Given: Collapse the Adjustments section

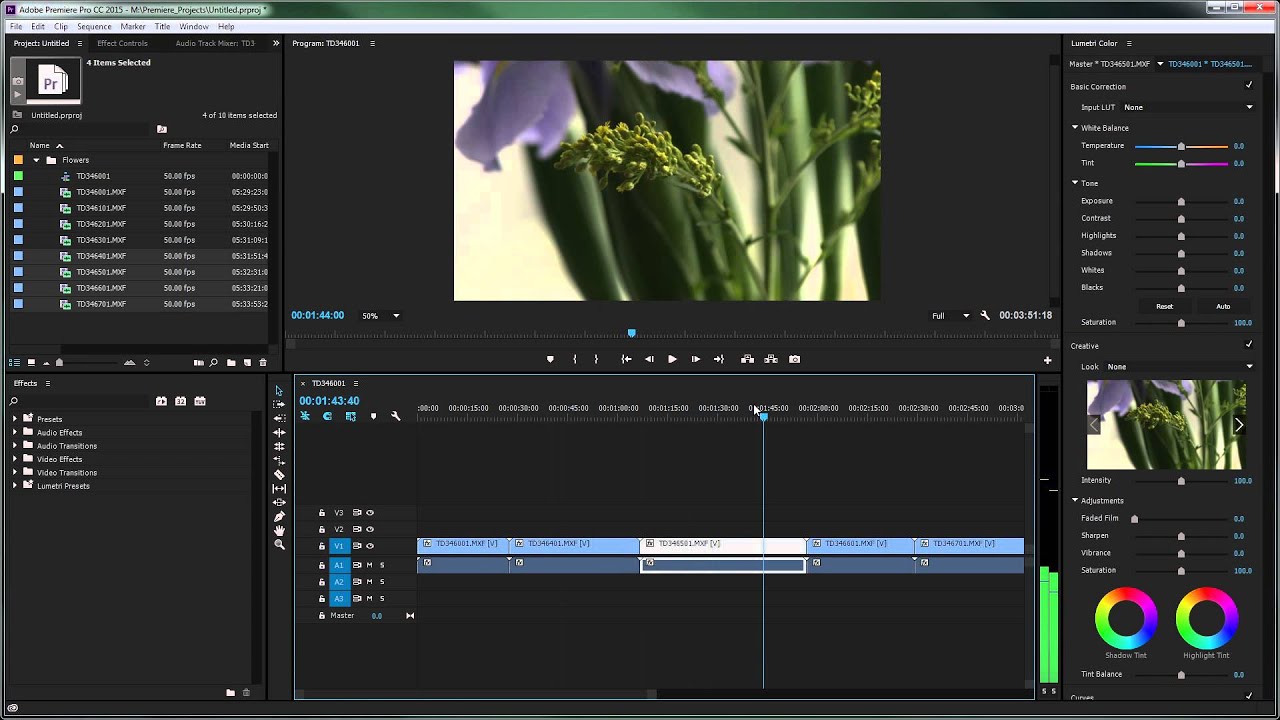Looking at the screenshot, I should (1075, 500).
